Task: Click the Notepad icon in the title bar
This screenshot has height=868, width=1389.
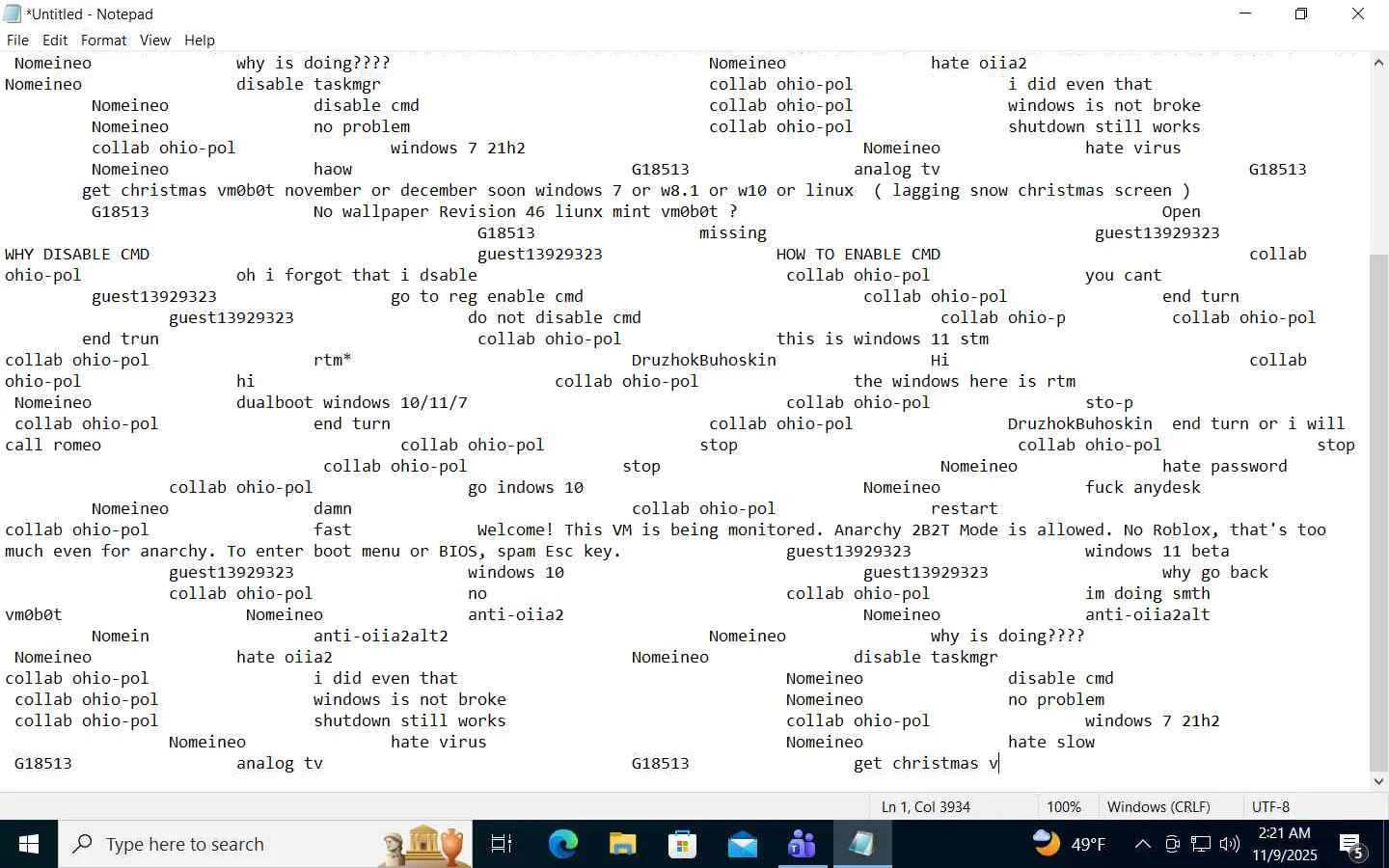Action: click(13, 14)
